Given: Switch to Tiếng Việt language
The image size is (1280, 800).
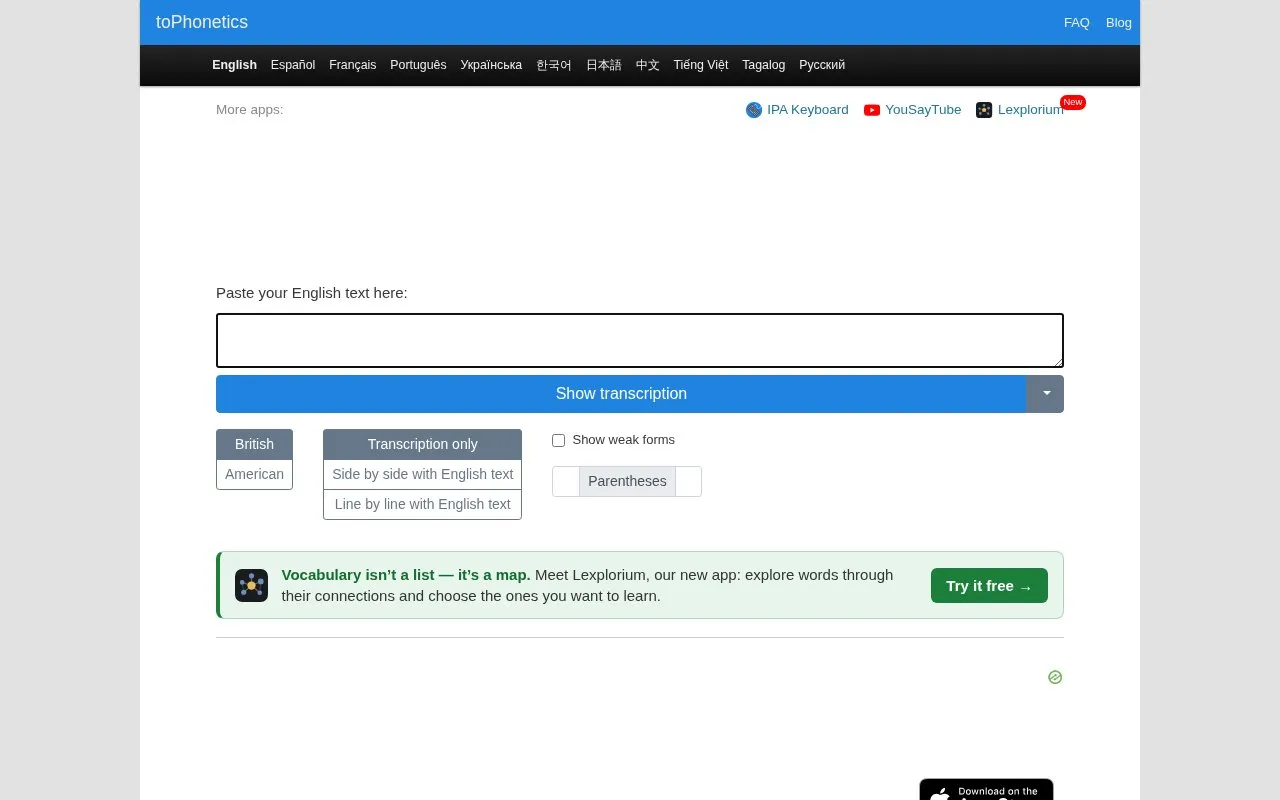Looking at the screenshot, I should click(701, 65).
